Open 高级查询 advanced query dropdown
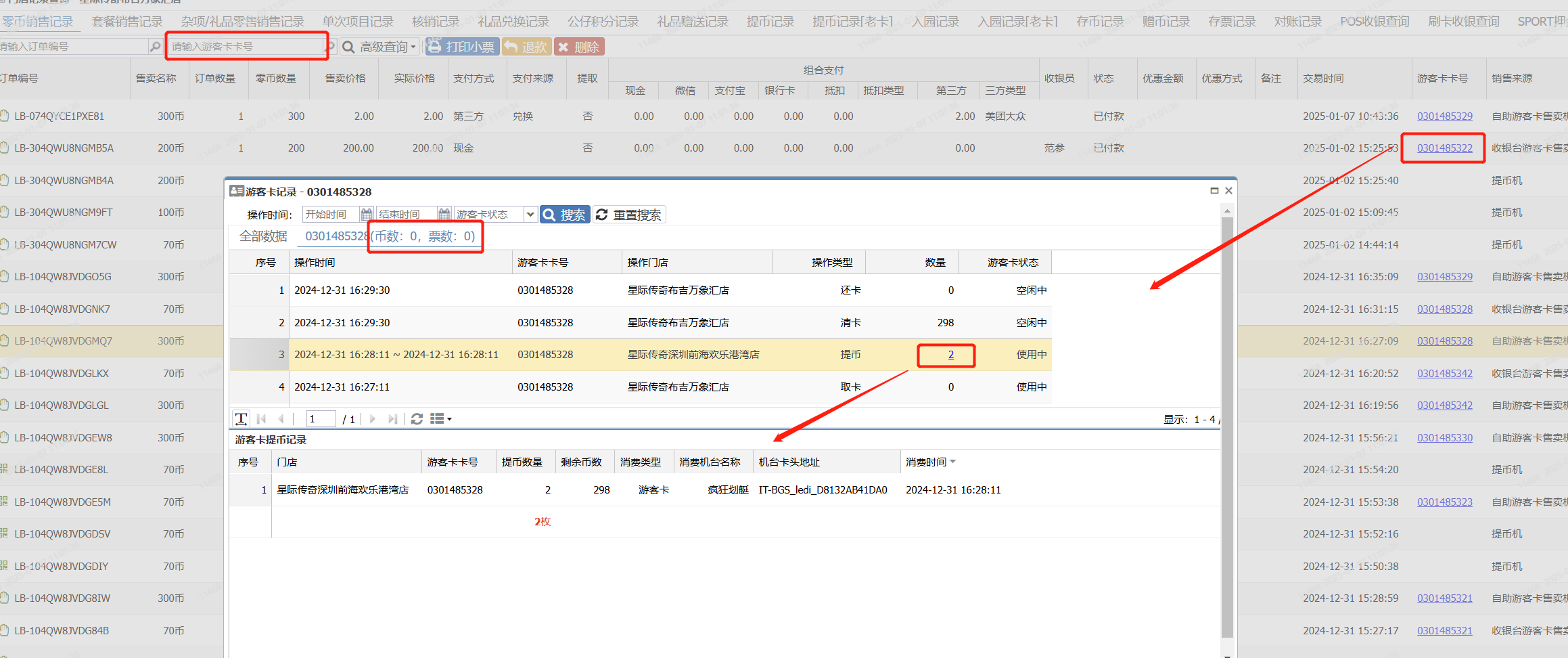 pos(379,47)
